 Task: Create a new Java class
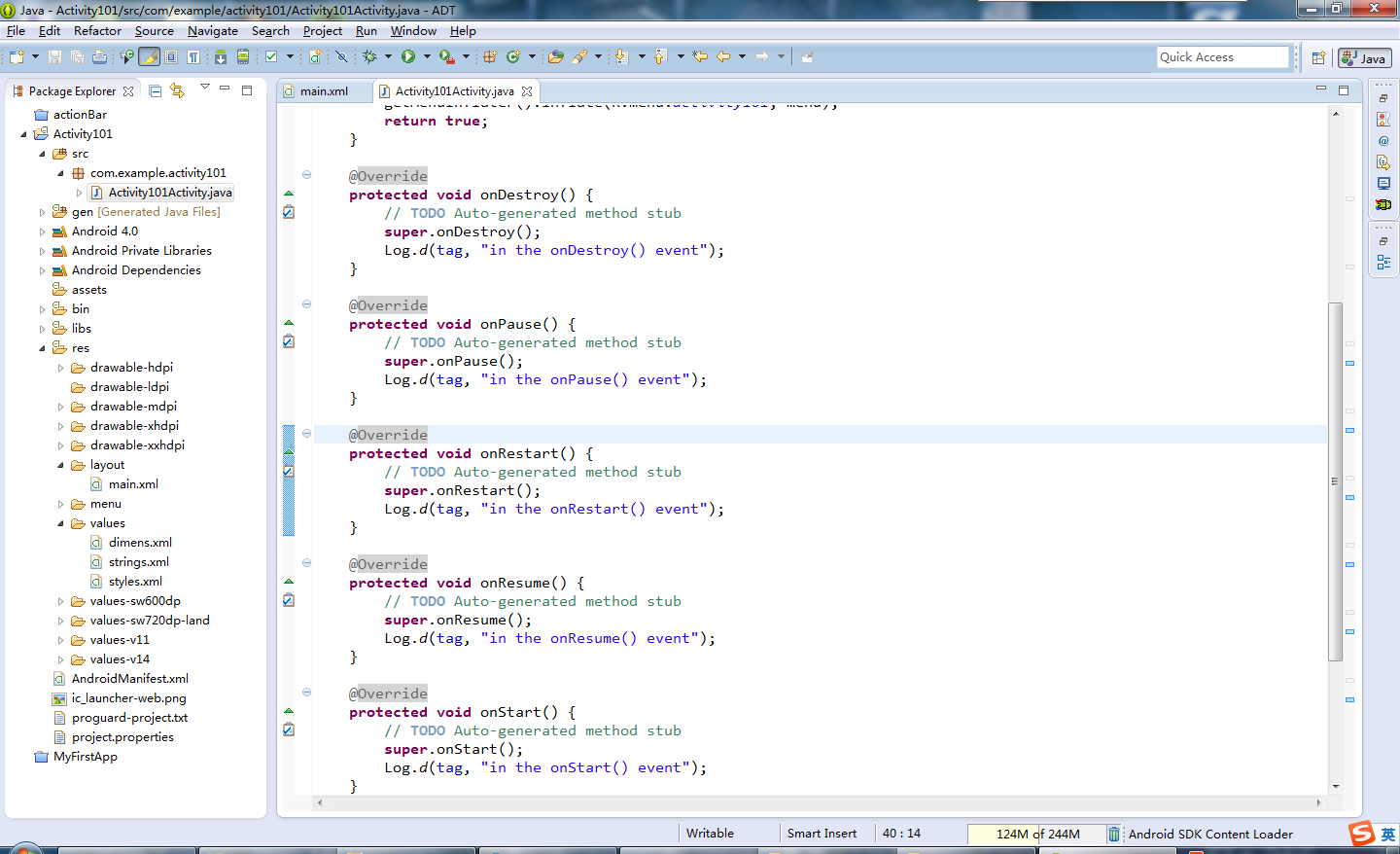(513, 57)
